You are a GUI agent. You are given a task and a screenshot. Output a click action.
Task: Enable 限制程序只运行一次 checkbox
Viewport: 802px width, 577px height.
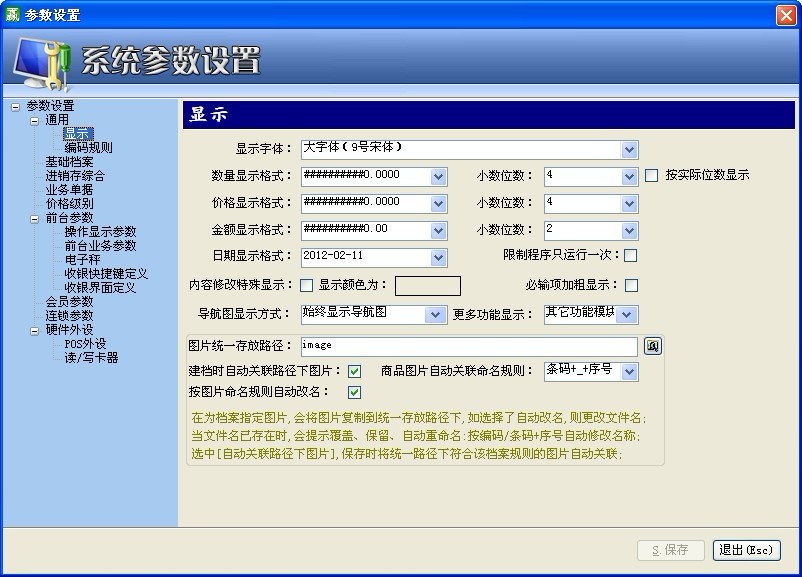[631, 255]
